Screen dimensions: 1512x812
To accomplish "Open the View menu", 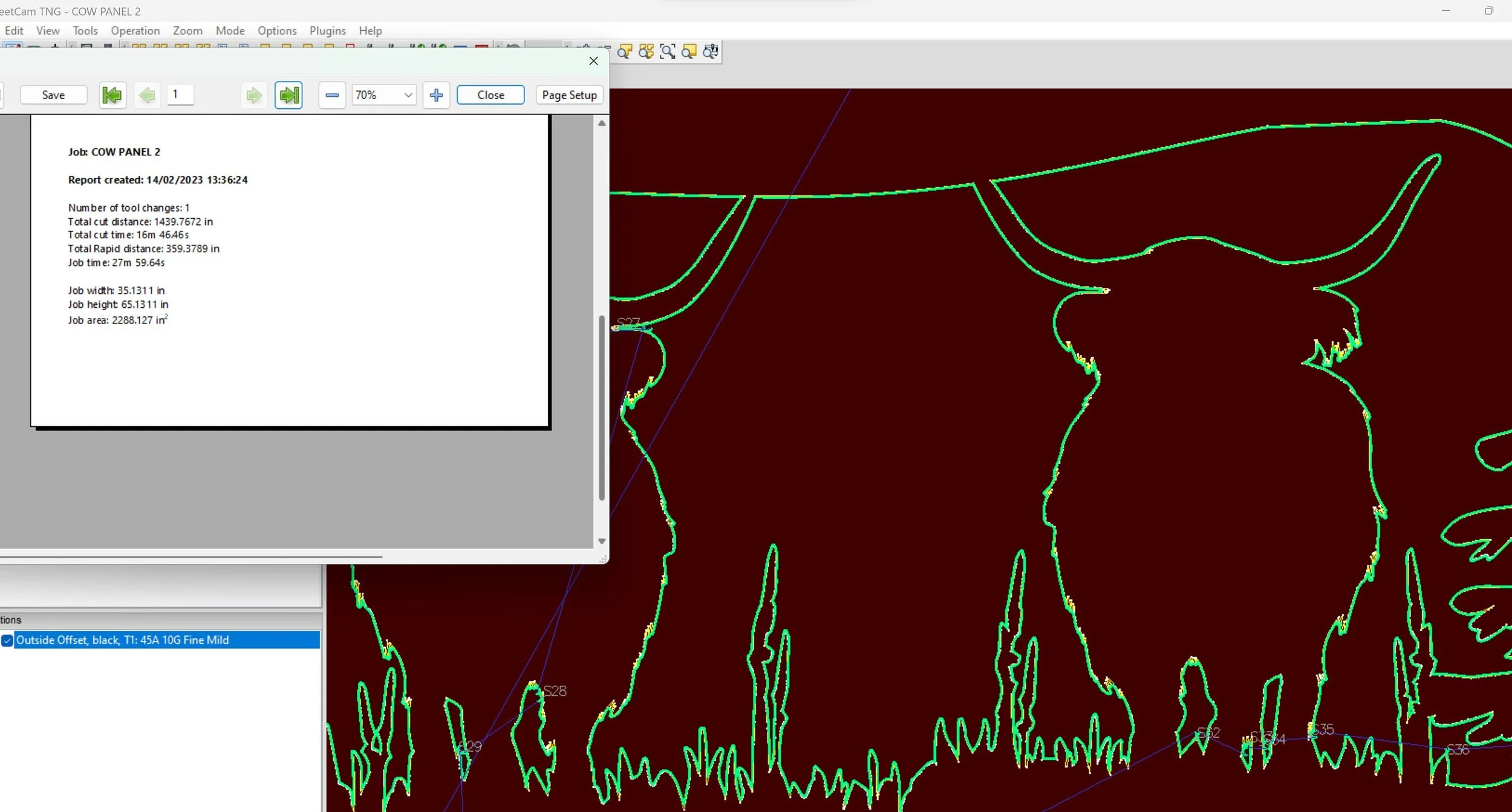I will click(48, 30).
